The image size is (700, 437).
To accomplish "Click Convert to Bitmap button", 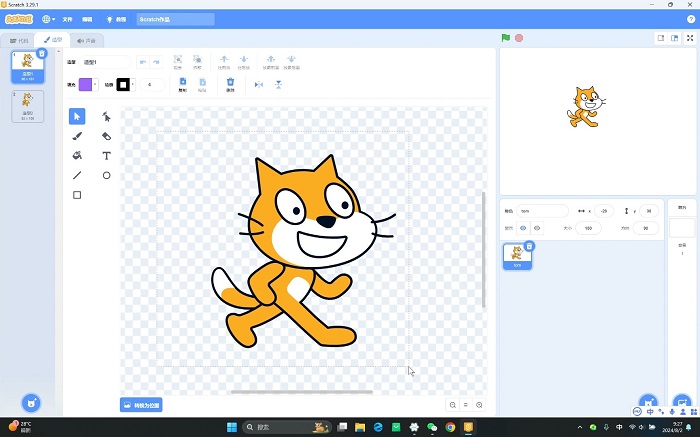I will pos(141,405).
